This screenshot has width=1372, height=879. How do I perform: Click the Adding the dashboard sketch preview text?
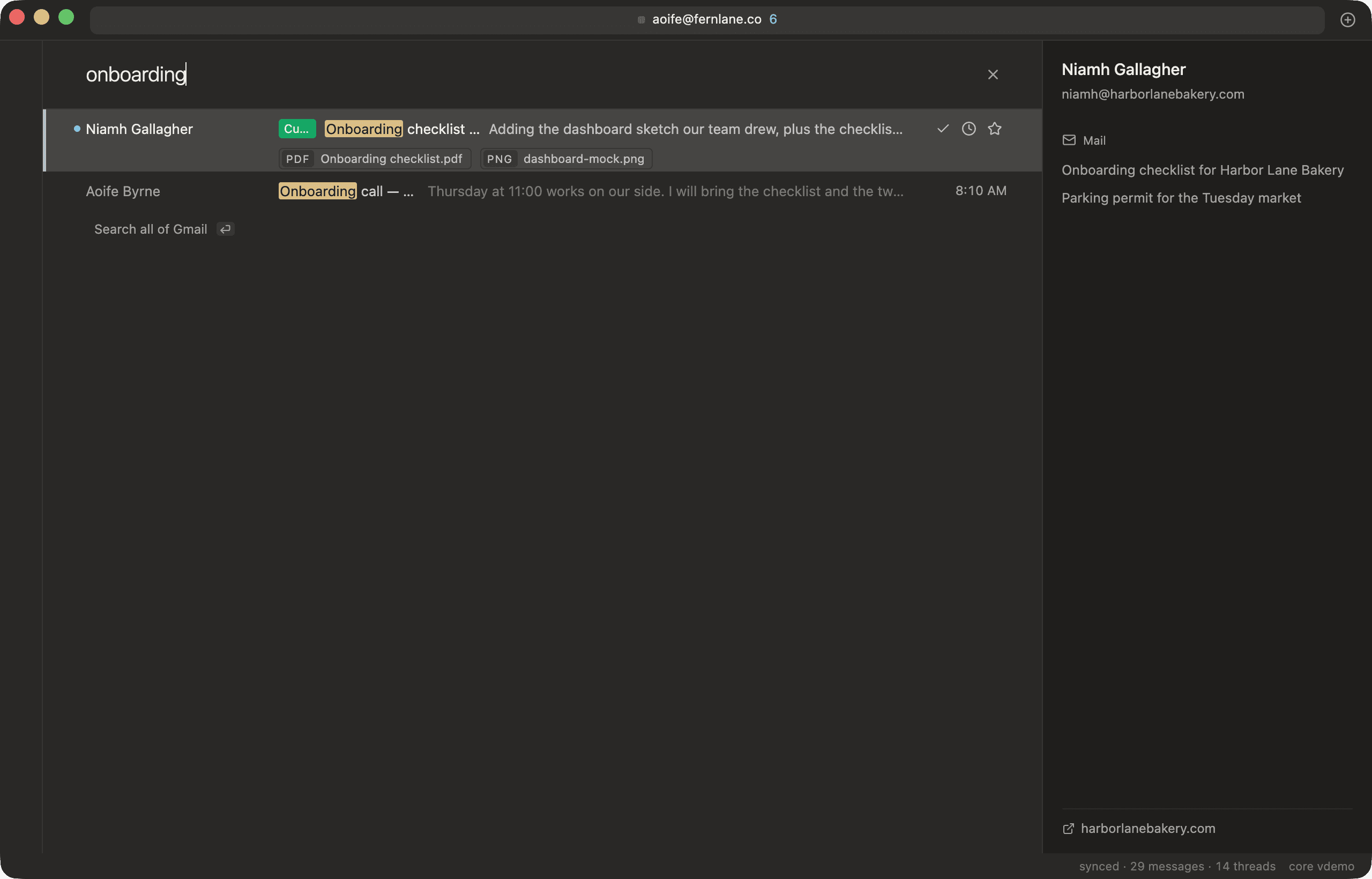[696, 129]
